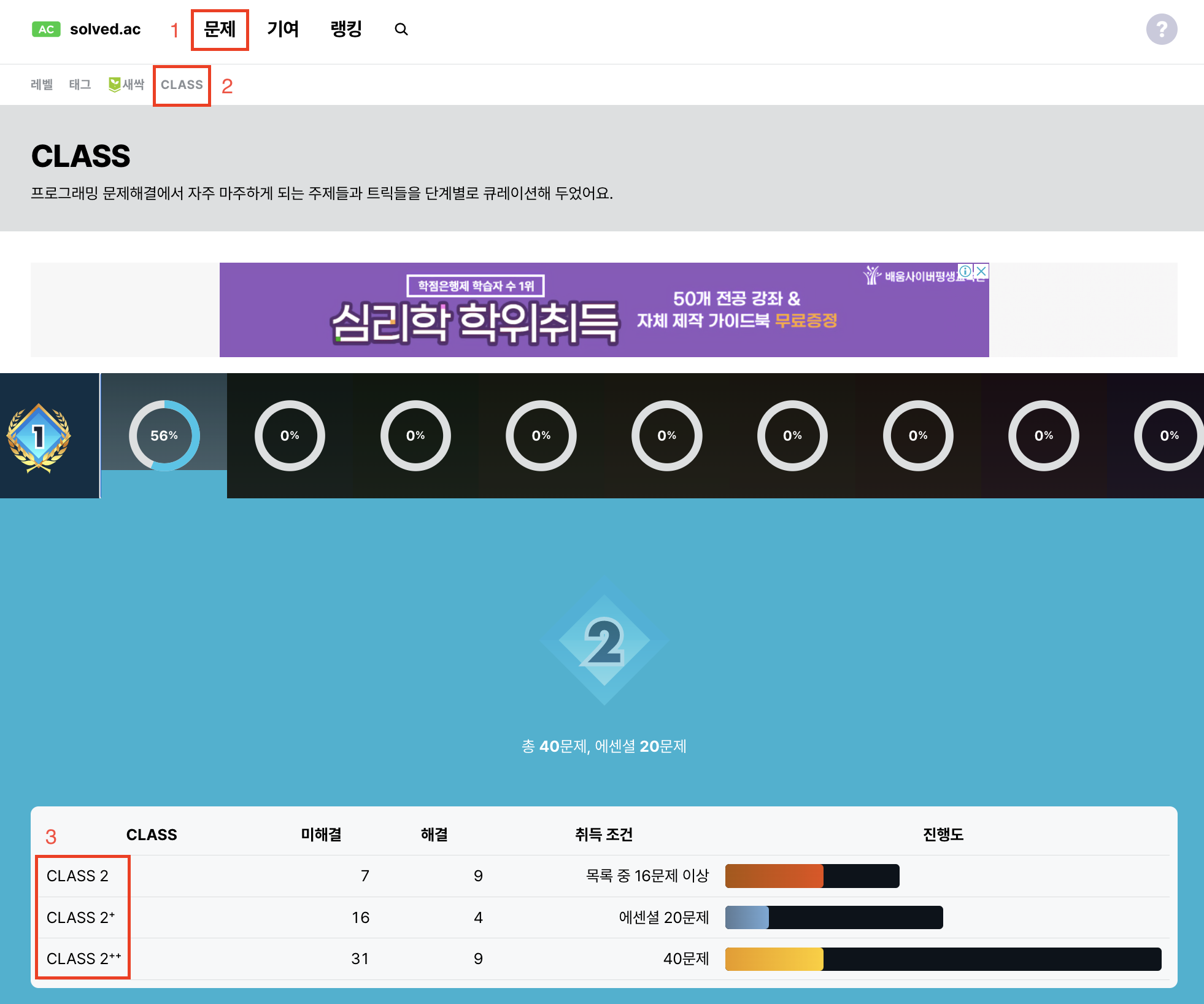Select the gold Class 1 badge icon
The width and height of the screenshot is (1204, 1004).
[39, 436]
